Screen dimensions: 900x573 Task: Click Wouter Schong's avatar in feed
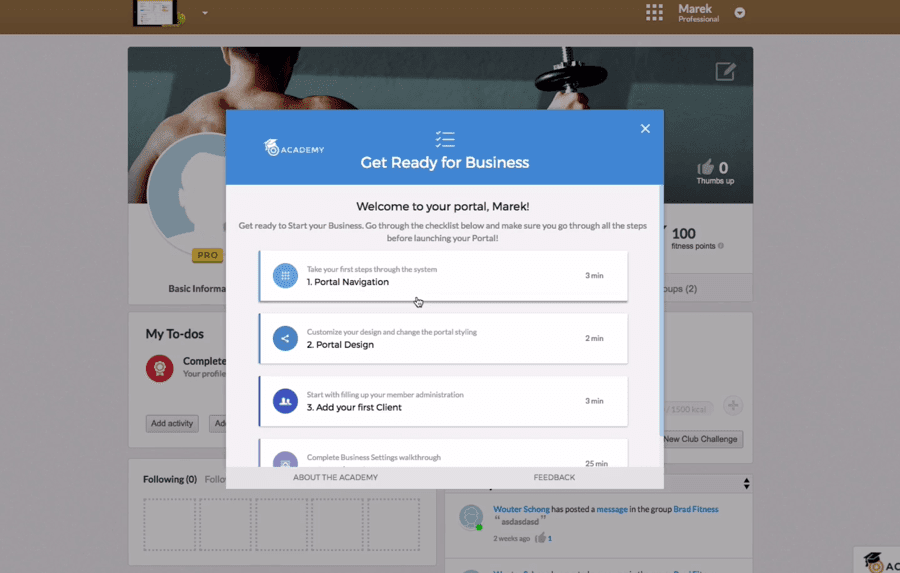pos(470,517)
